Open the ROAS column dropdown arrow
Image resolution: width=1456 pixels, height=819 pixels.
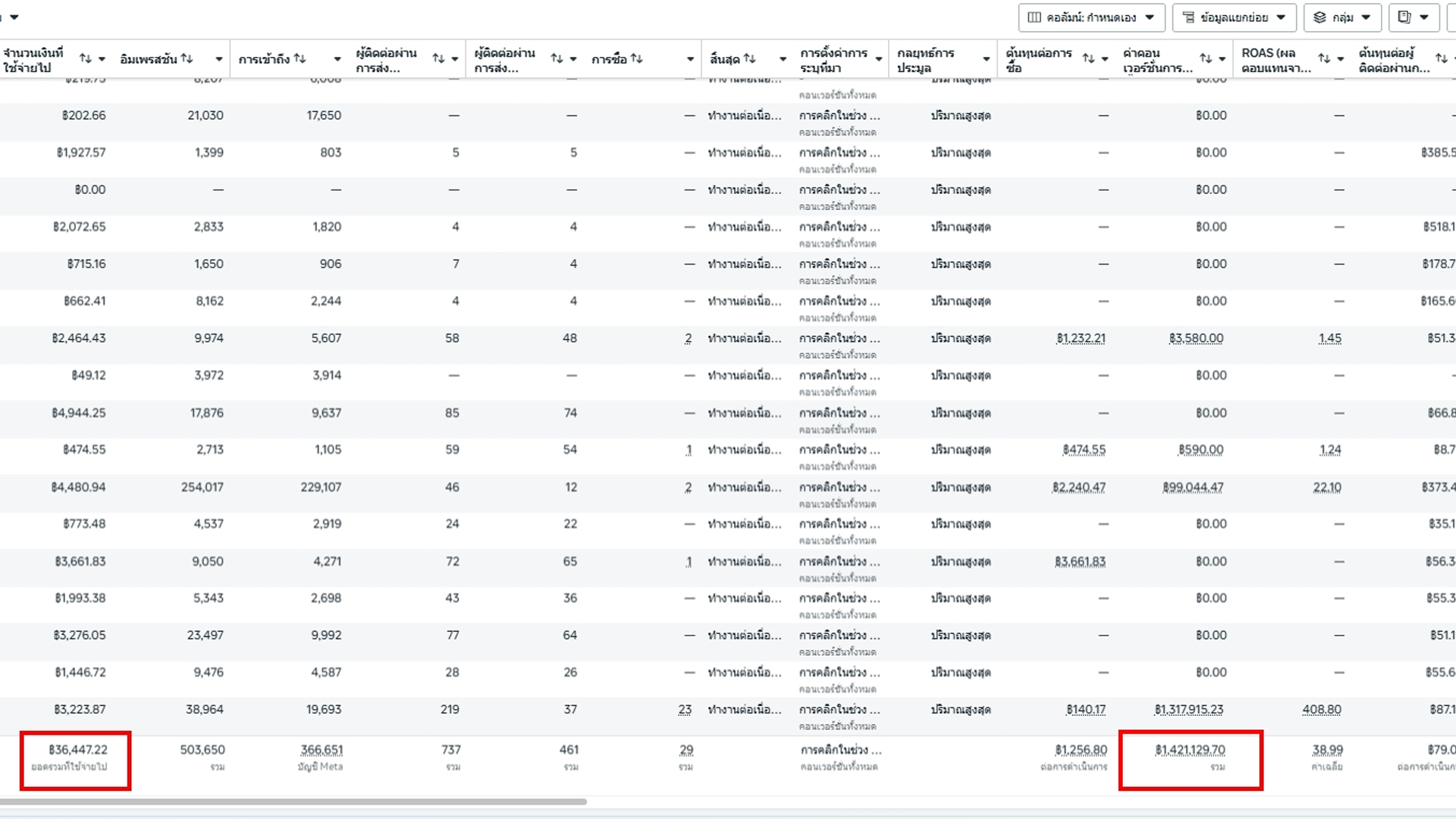(x=1340, y=59)
